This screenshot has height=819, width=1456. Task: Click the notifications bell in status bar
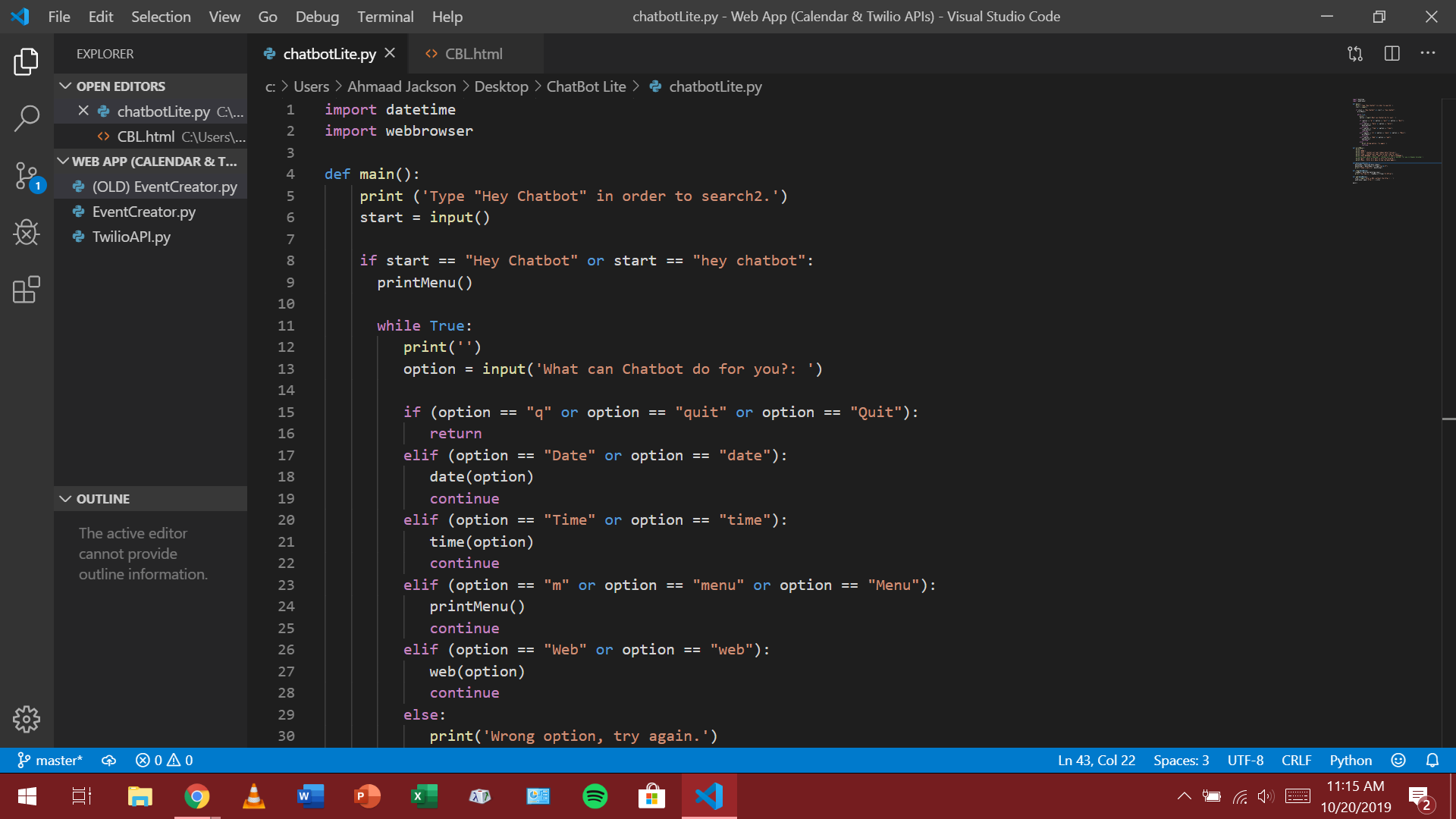coord(1432,760)
